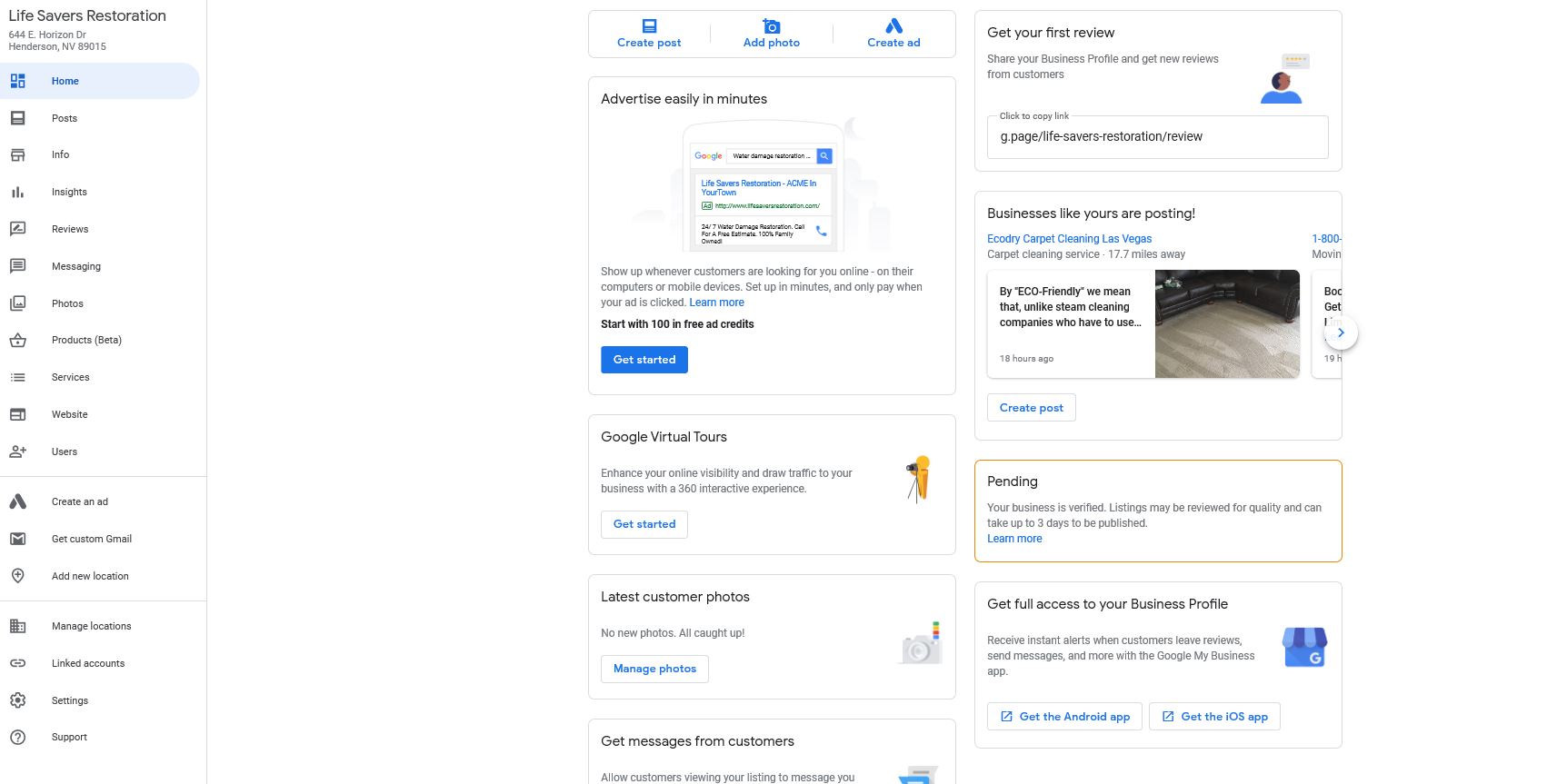Click the Add new location pin icon
The height and width of the screenshot is (784, 1567).
coord(17,576)
